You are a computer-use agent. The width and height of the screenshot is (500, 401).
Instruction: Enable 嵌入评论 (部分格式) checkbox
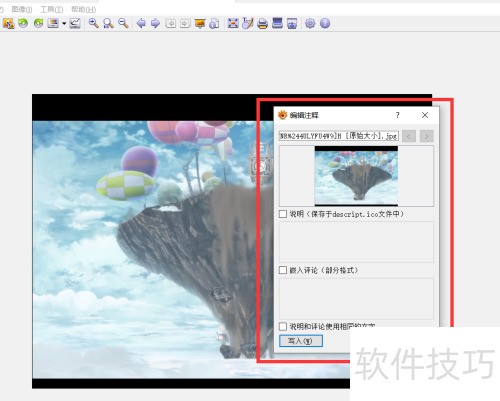click(283, 270)
